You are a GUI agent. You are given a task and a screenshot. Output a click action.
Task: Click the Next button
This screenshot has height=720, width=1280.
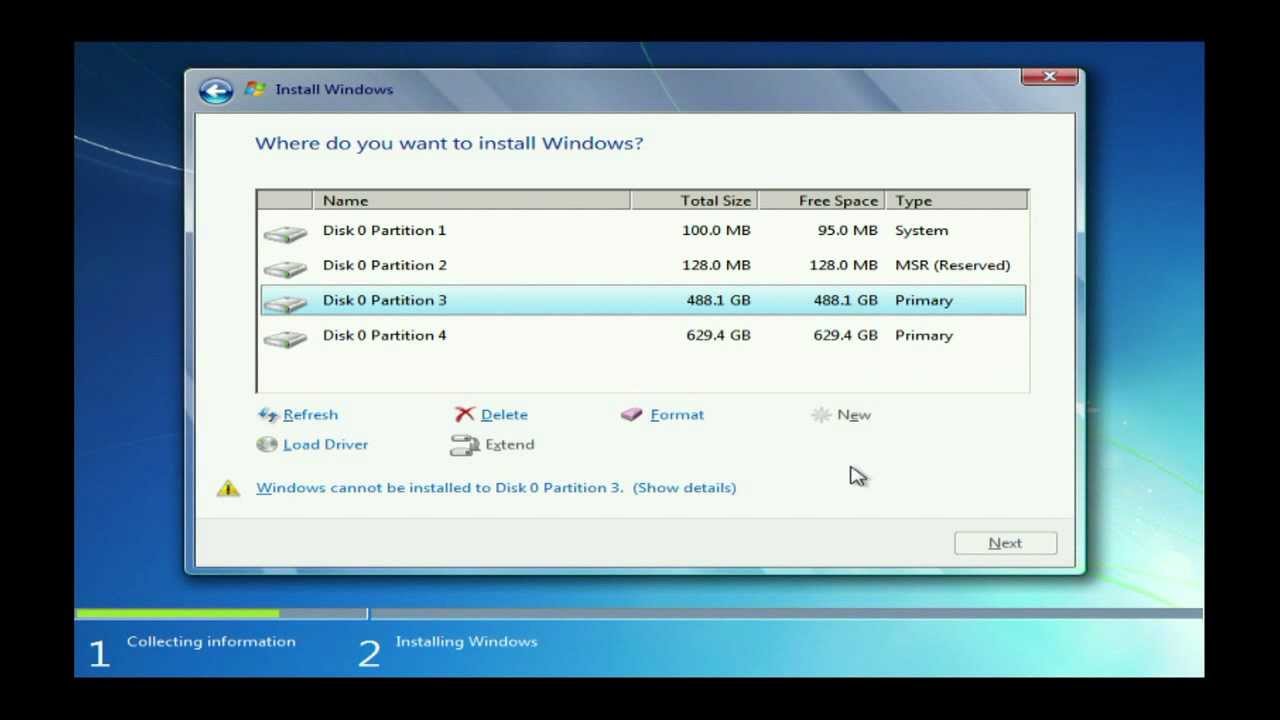pos(1005,543)
